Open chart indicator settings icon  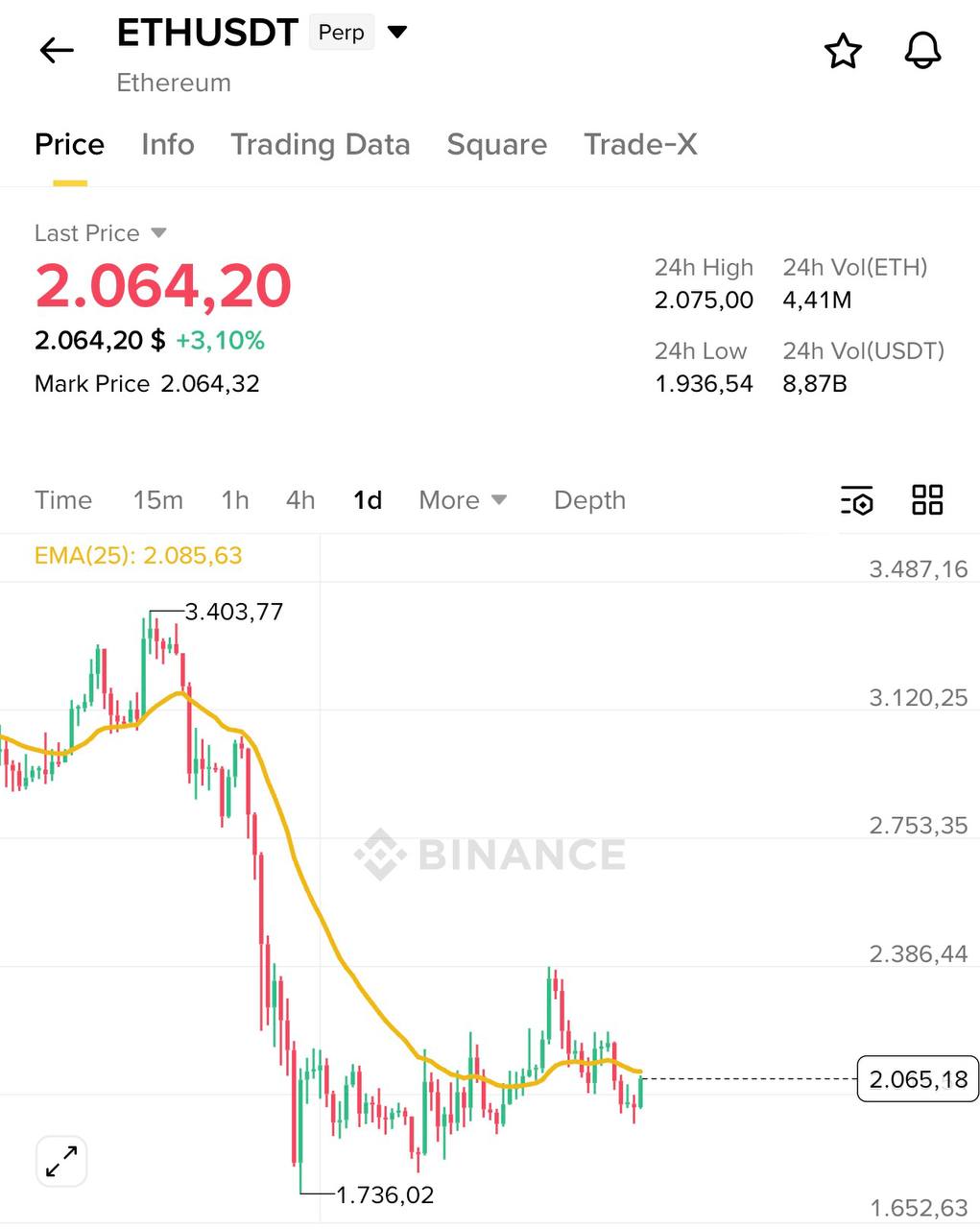[856, 500]
